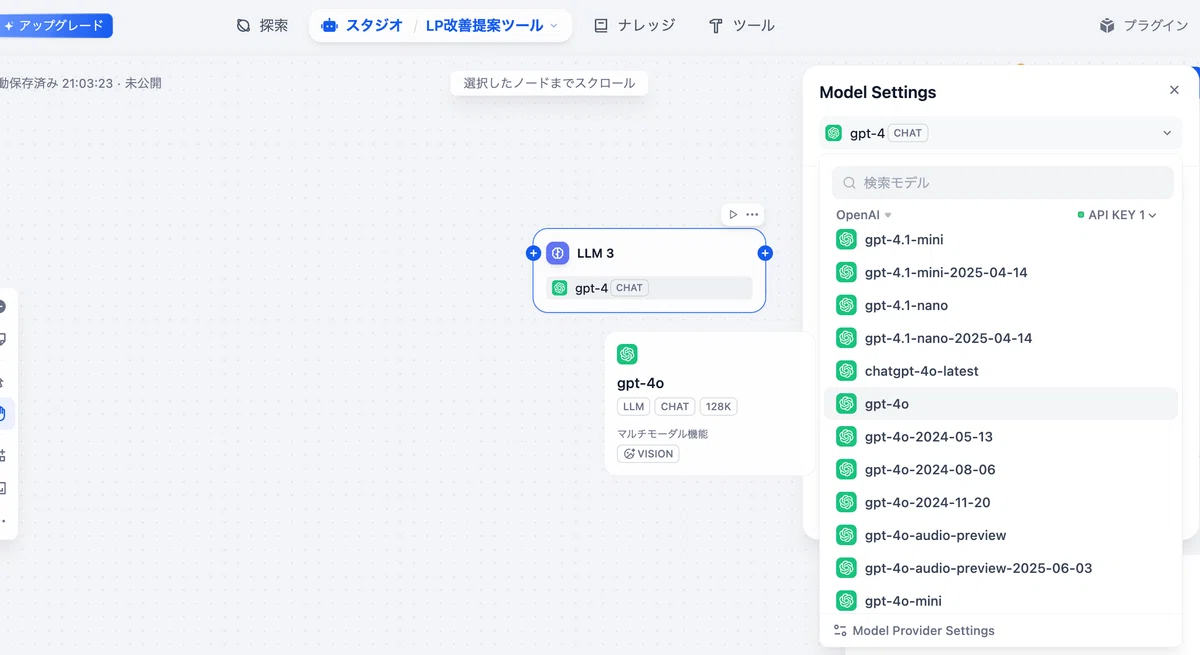Click the 探索 compass icon
The width and height of the screenshot is (1200, 655).
[244, 26]
